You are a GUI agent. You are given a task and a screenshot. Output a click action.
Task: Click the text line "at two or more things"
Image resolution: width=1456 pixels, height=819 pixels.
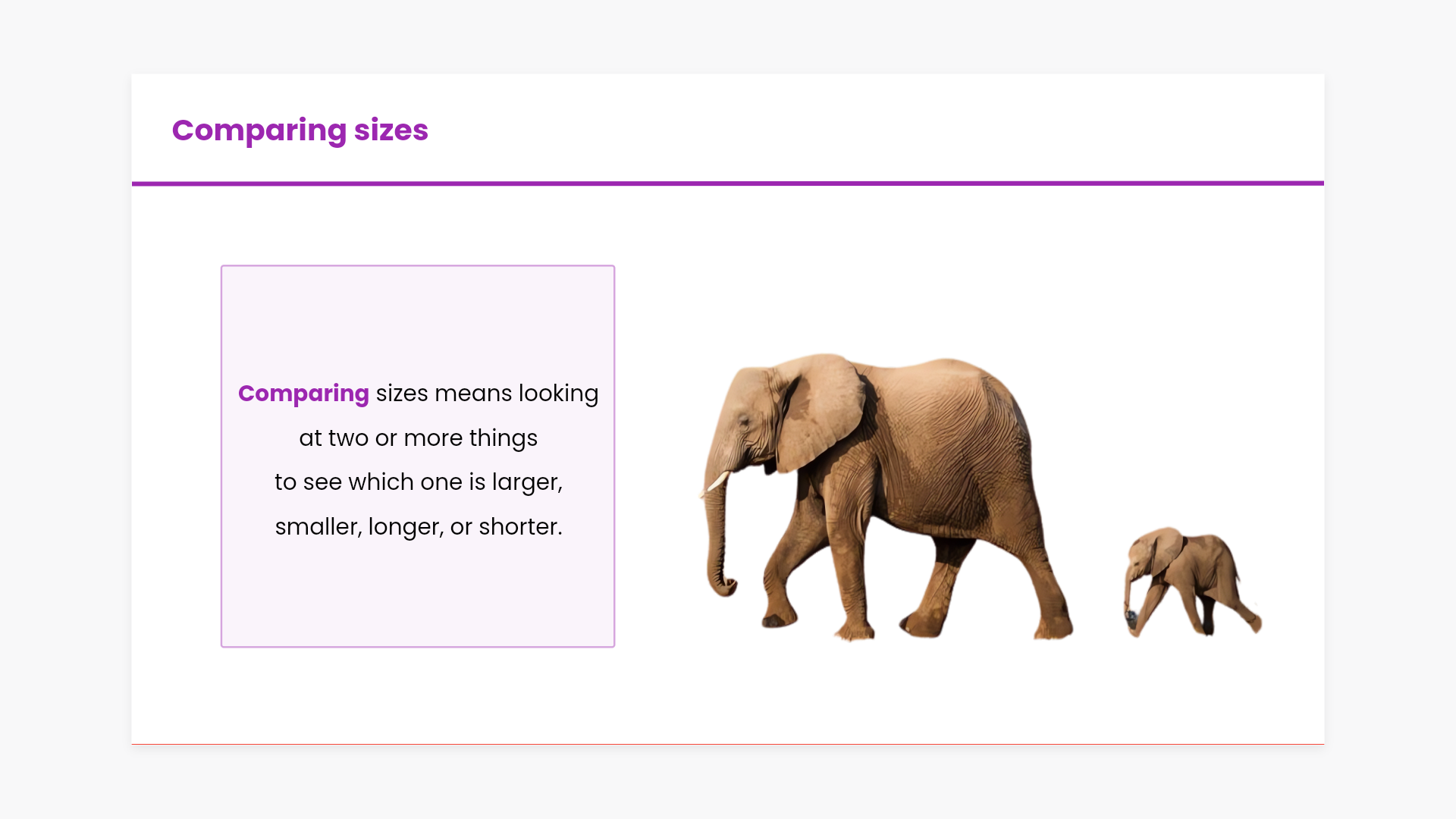418,438
